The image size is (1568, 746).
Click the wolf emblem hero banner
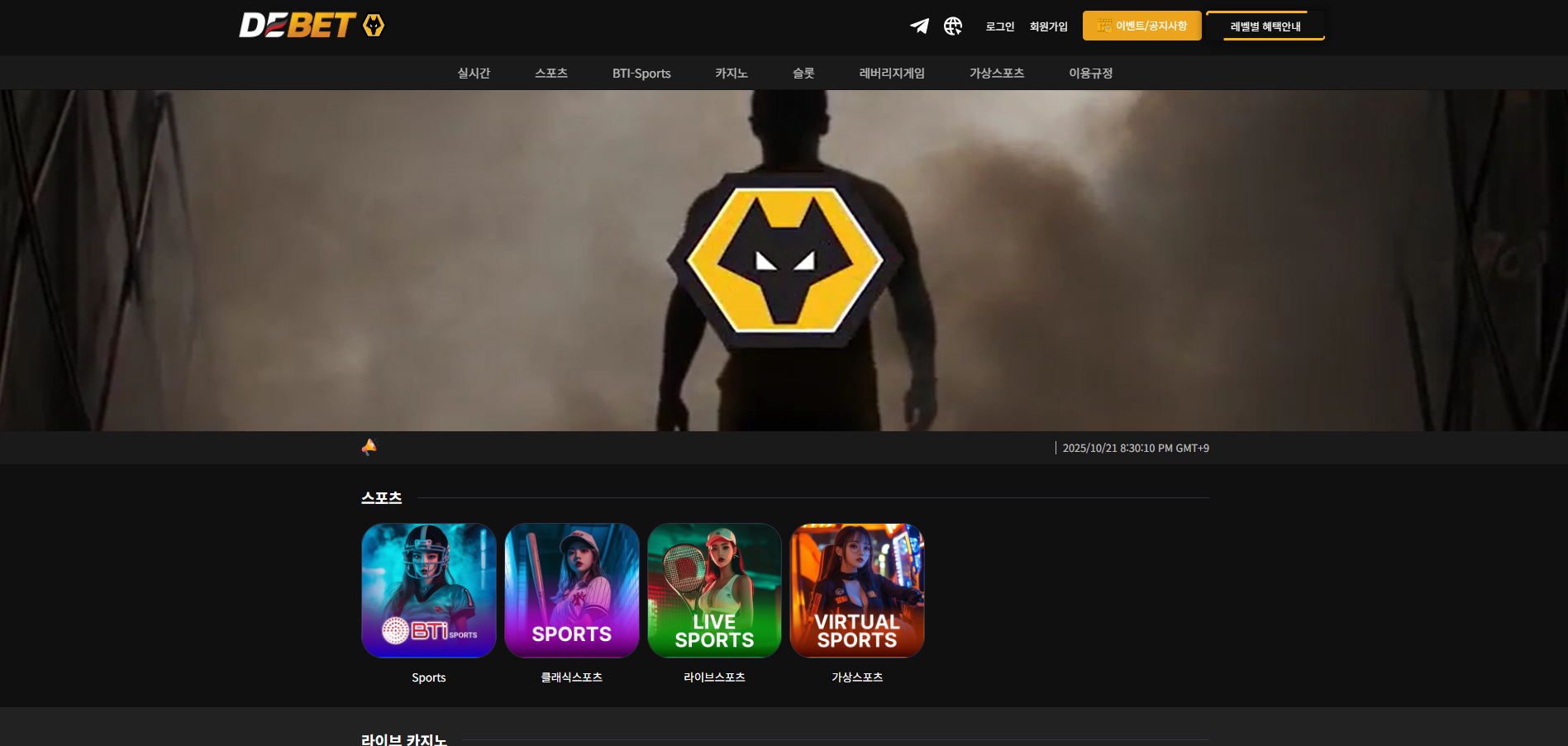pyautogui.click(x=784, y=260)
